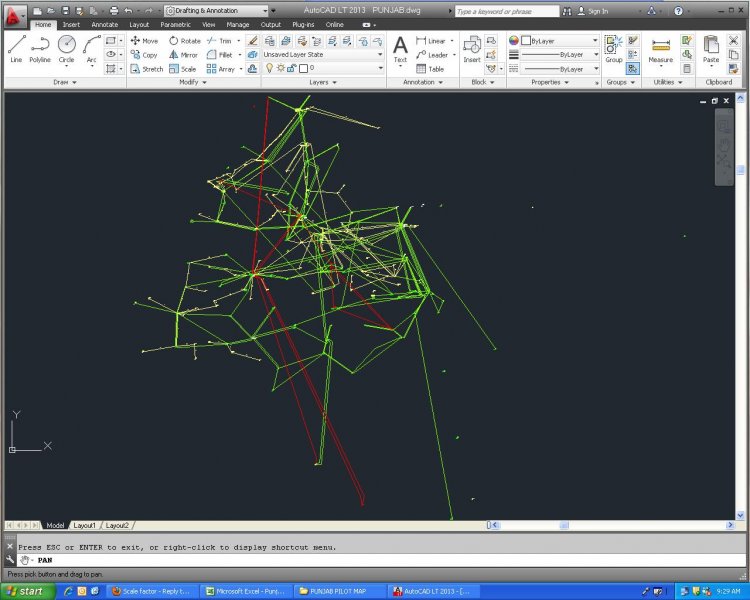Switch to the Annotate ribbon tab
This screenshot has width=750, height=600.
click(104, 24)
